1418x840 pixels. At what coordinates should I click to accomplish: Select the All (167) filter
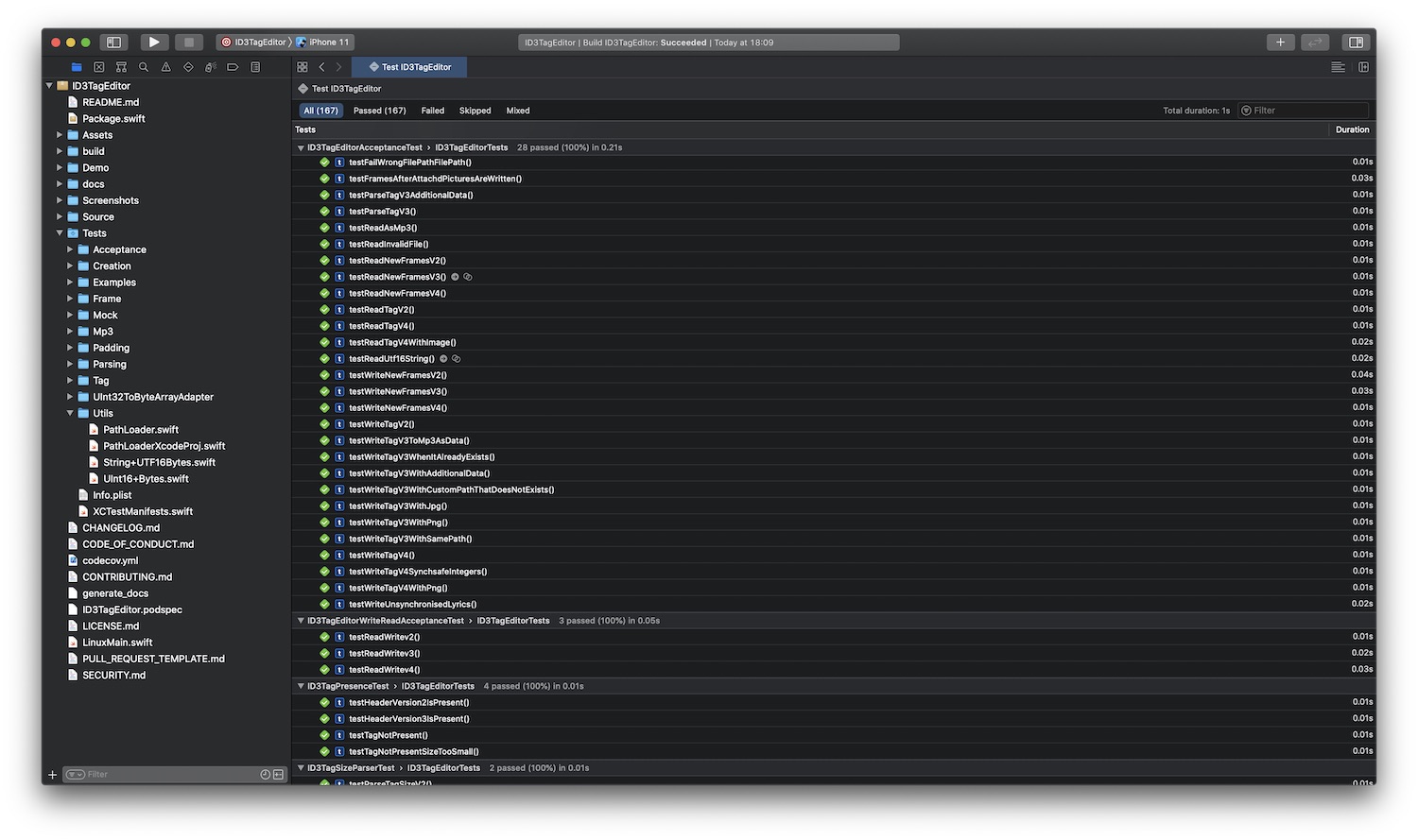[320, 111]
